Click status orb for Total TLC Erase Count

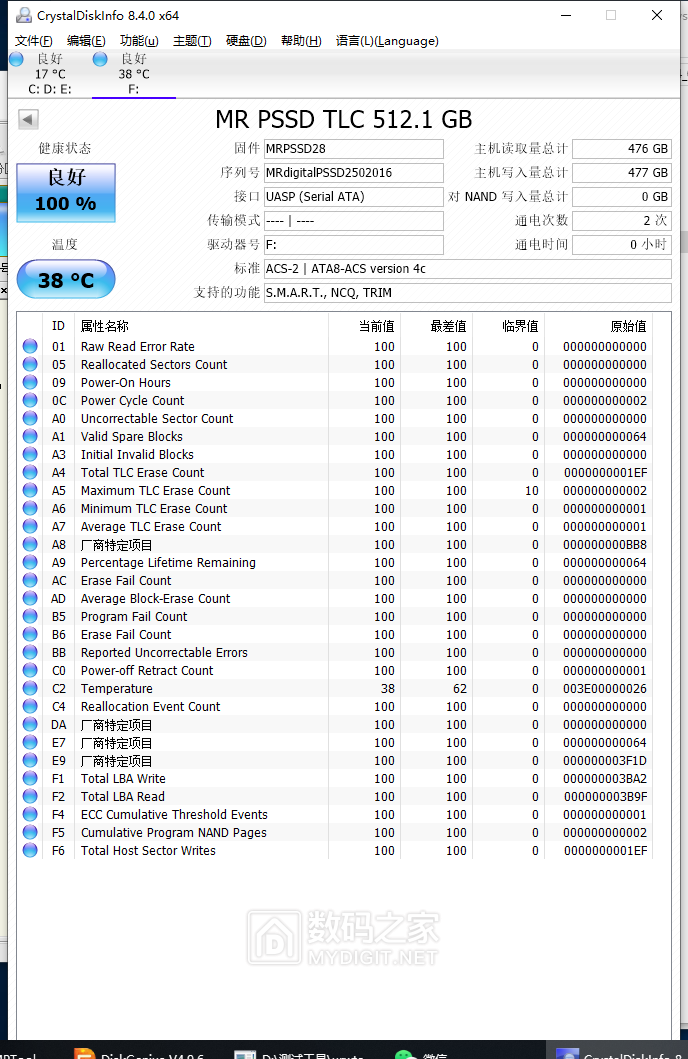[30, 472]
